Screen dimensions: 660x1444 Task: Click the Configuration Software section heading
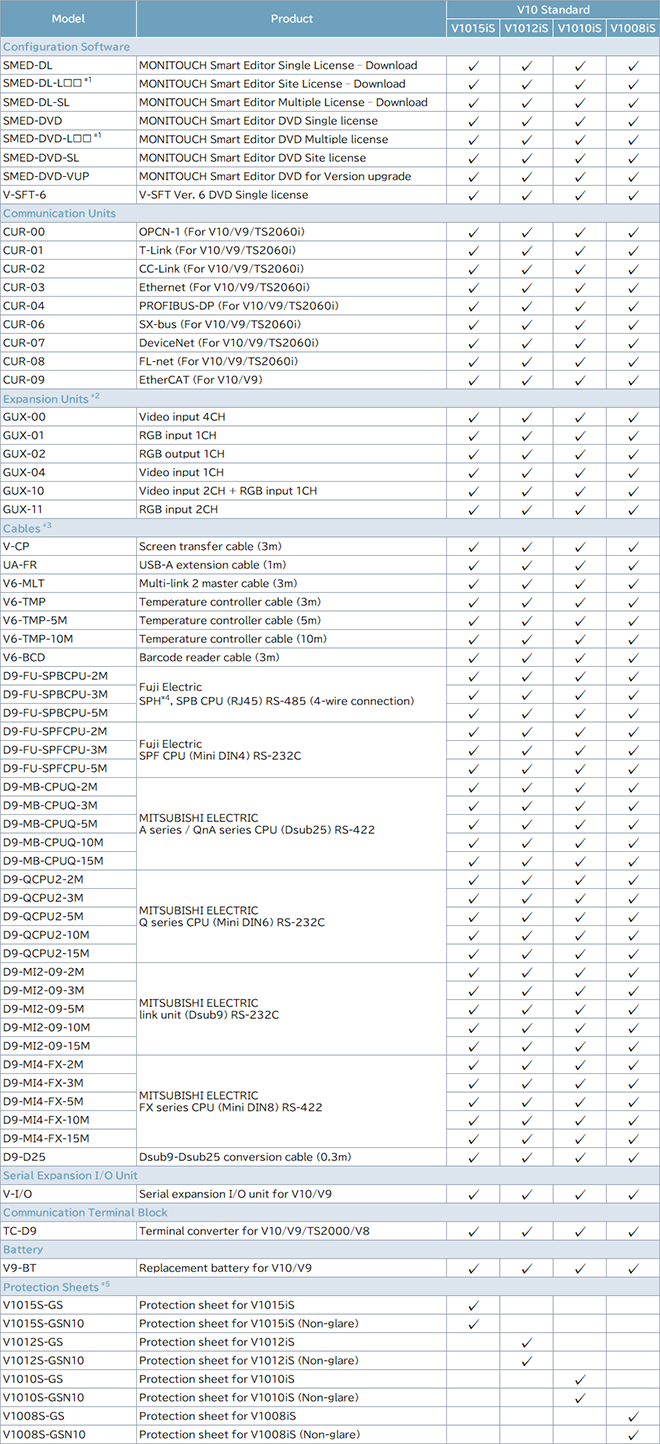67,47
